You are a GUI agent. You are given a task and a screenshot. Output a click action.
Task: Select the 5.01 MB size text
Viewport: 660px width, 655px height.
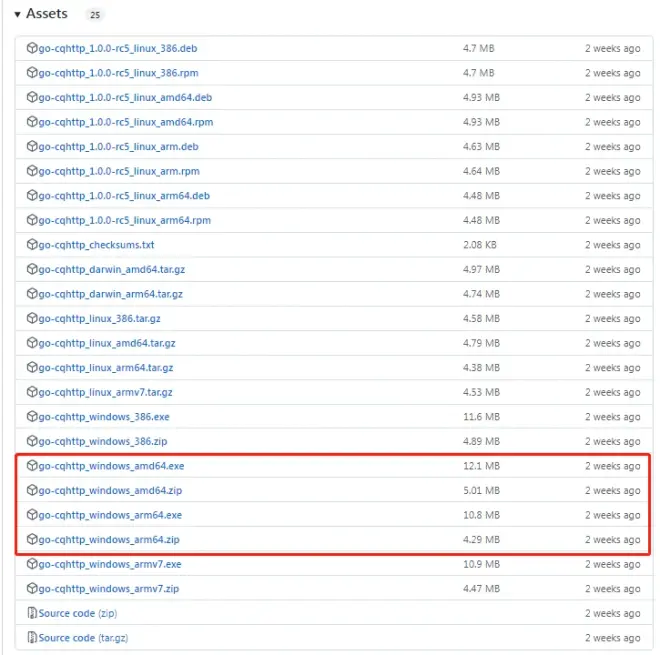pyautogui.click(x=481, y=490)
